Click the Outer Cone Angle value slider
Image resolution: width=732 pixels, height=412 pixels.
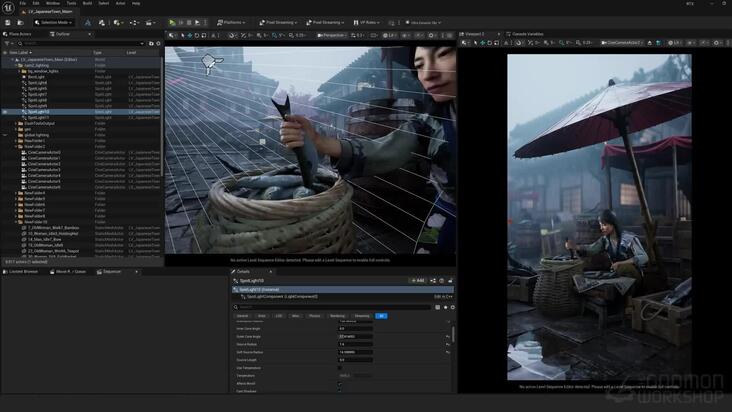tap(355, 336)
